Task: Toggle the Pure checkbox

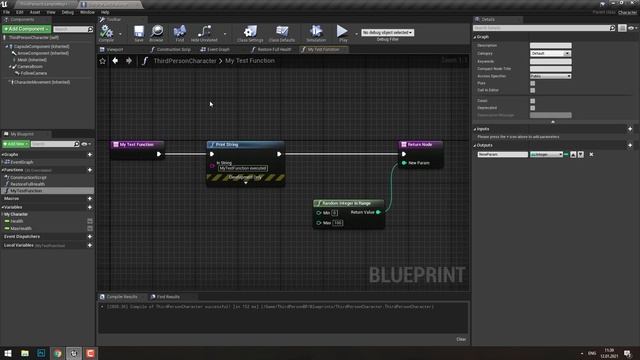Action: pyautogui.click(x=533, y=83)
